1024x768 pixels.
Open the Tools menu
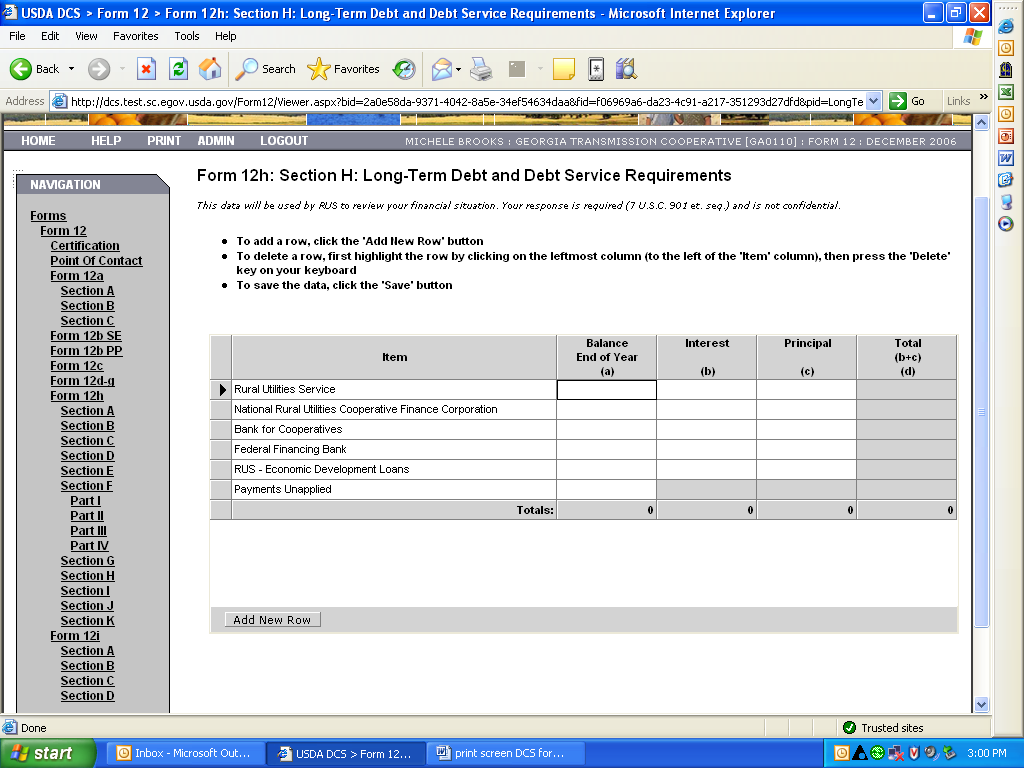tap(187, 36)
